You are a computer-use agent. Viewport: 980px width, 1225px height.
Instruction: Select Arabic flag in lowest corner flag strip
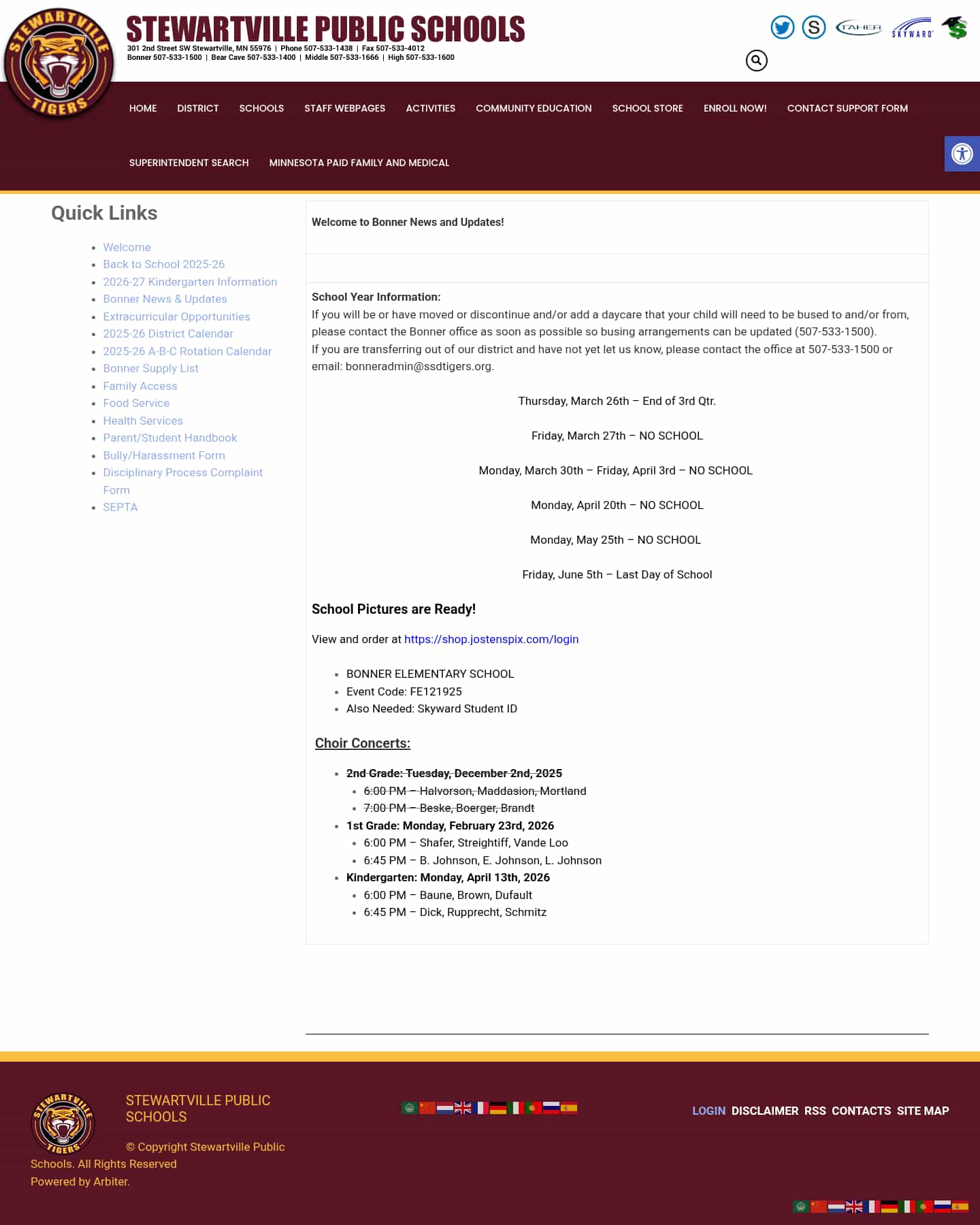pyautogui.click(x=801, y=1207)
